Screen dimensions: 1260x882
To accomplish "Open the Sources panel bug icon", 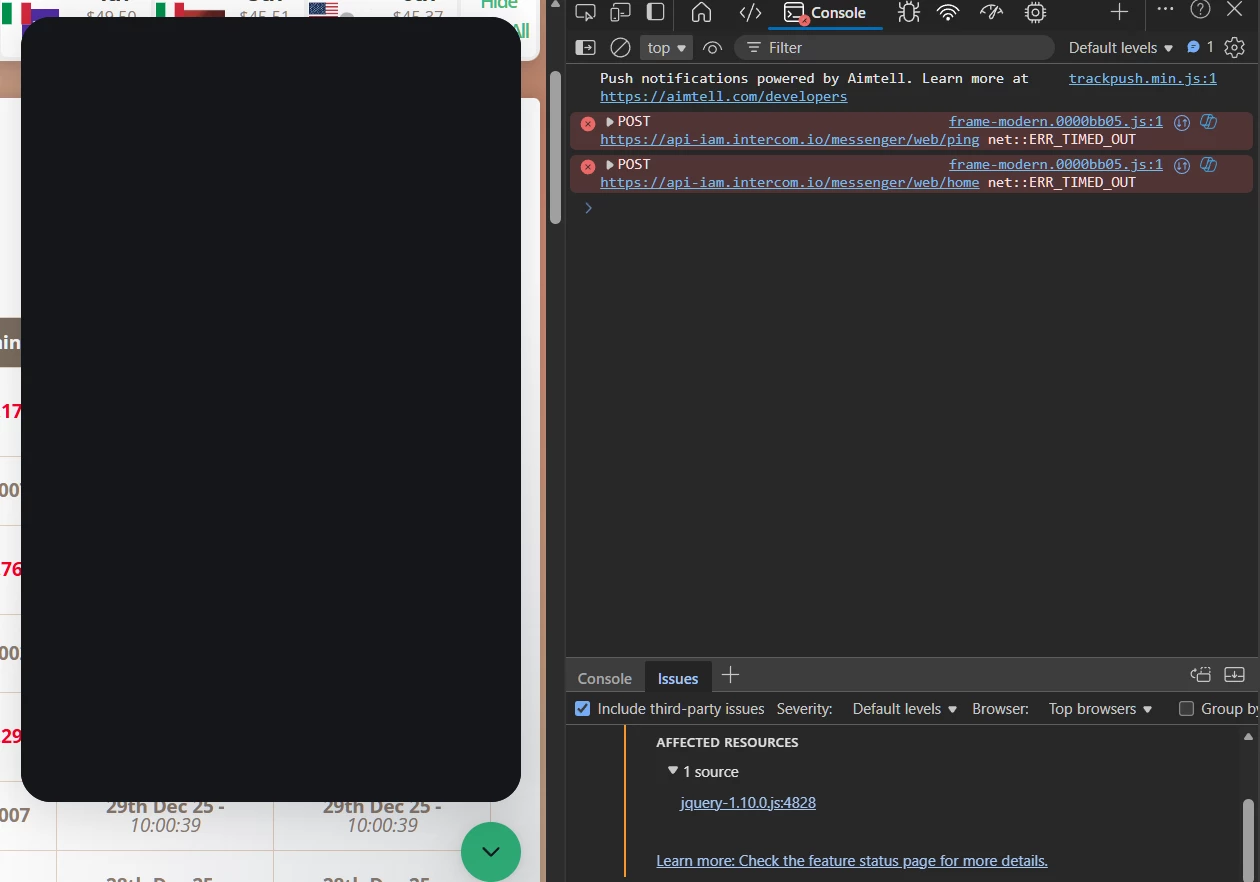I will tap(908, 12).
